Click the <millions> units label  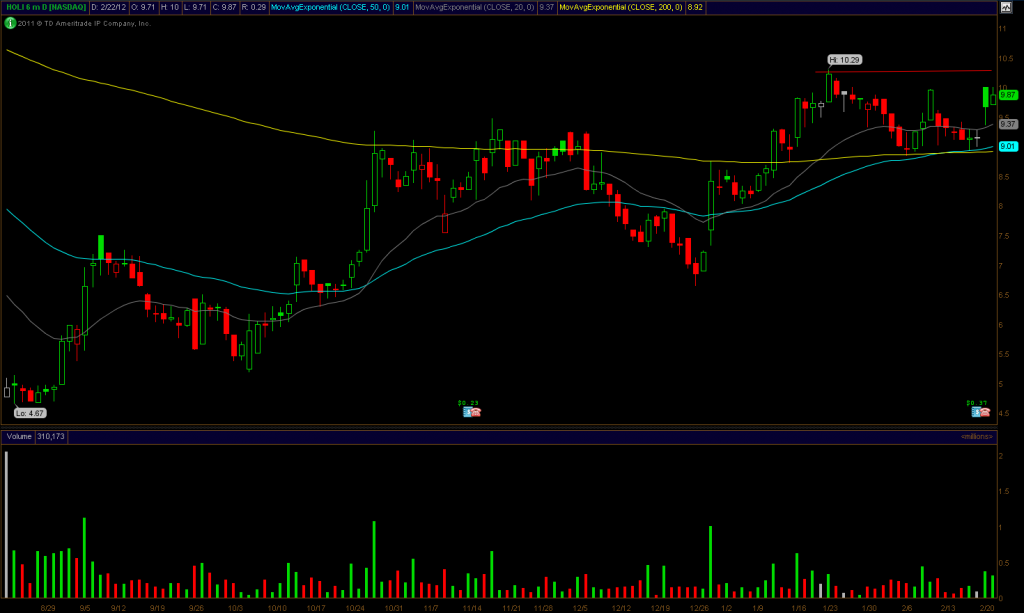pyautogui.click(x=976, y=437)
